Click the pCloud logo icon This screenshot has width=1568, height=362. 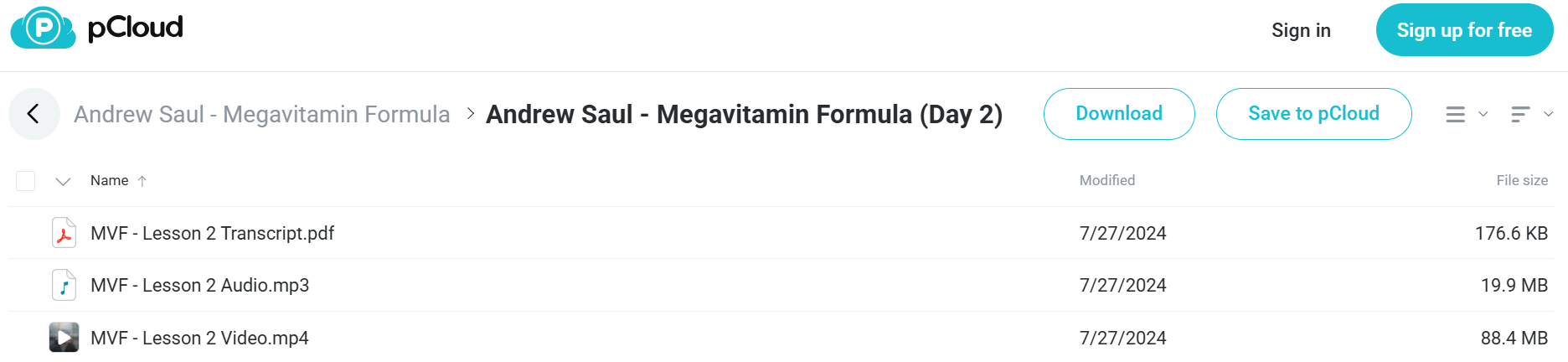pyautogui.click(x=43, y=28)
